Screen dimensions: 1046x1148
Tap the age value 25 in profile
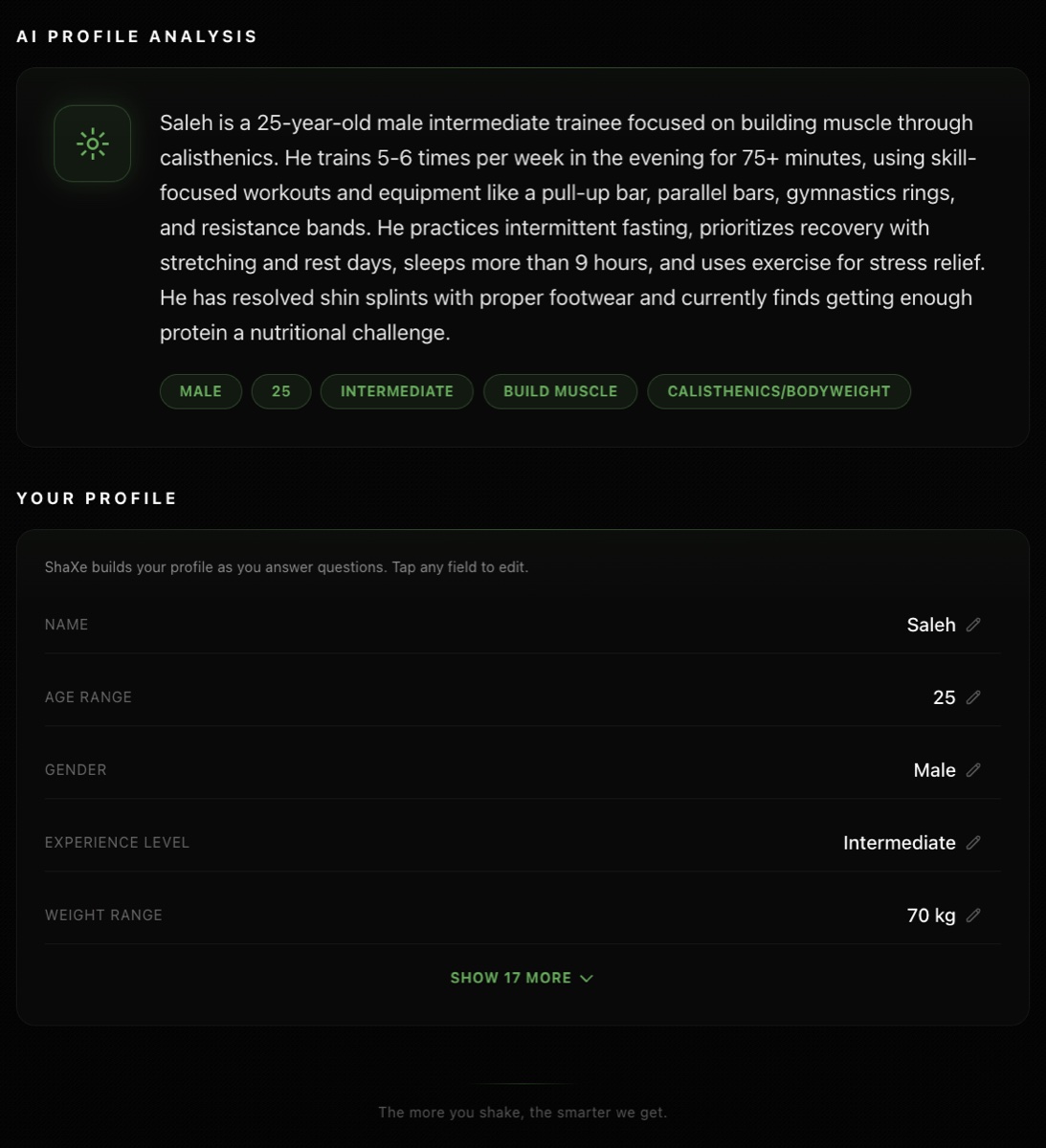pyautogui.click(x=944, y=697)
